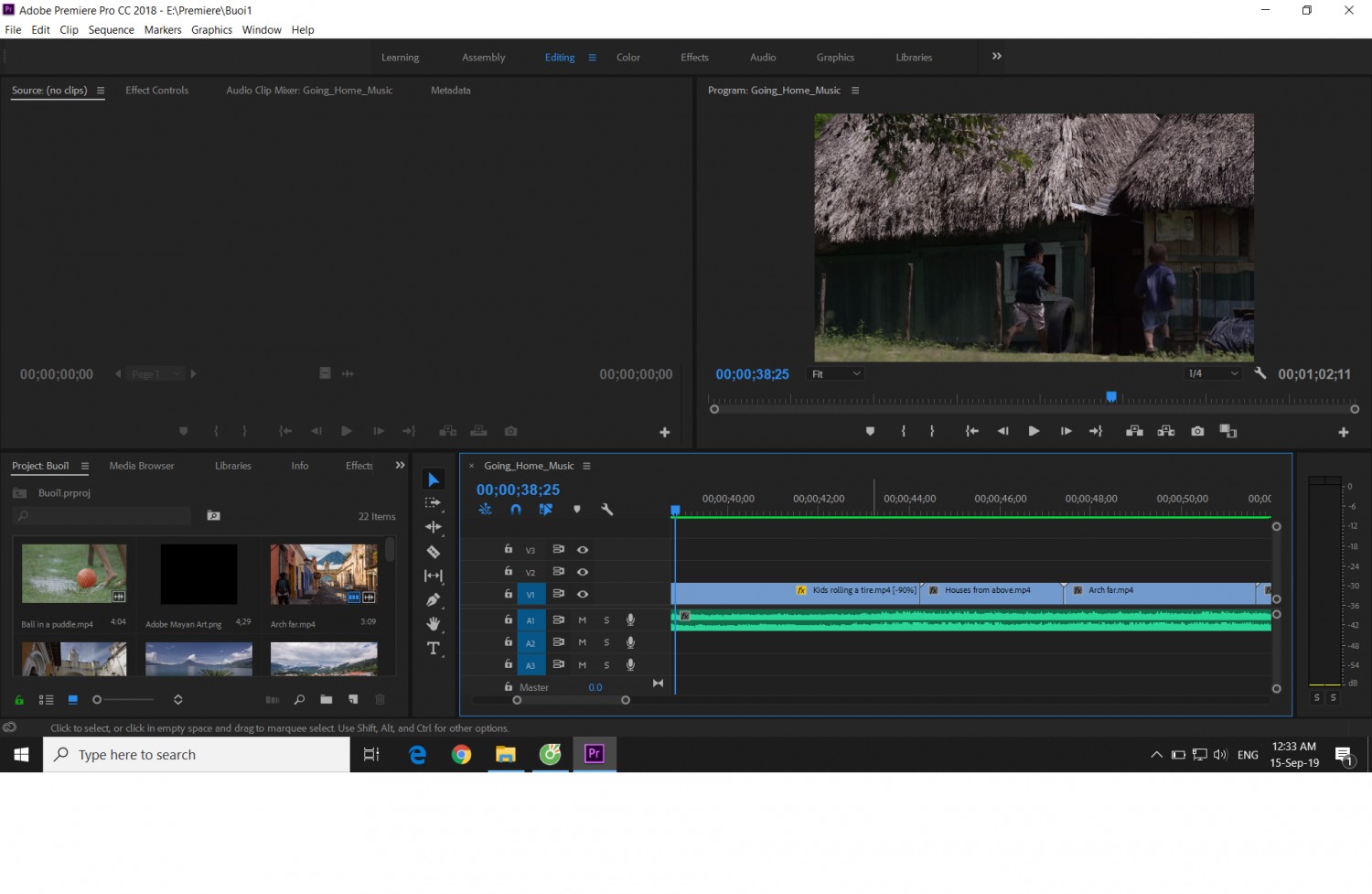Image resolution: width=1372 pixels, height=894 pixels.
Task: Expand hidden Project panel tabs chevron
Action: click(400, 466)
